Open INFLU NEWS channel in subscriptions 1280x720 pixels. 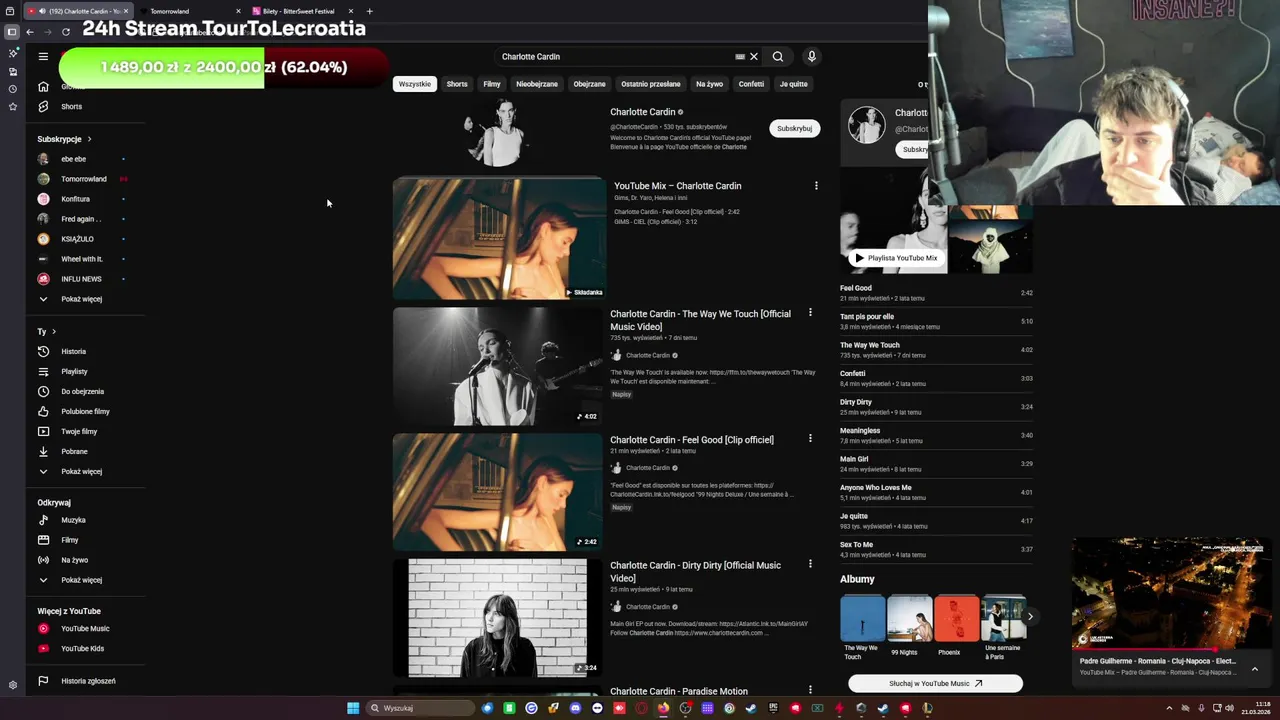tap(81, 279)
